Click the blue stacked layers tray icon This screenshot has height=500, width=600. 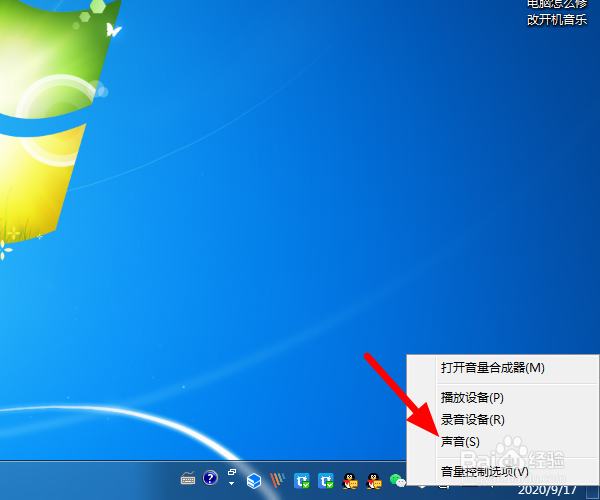point(253,481)
